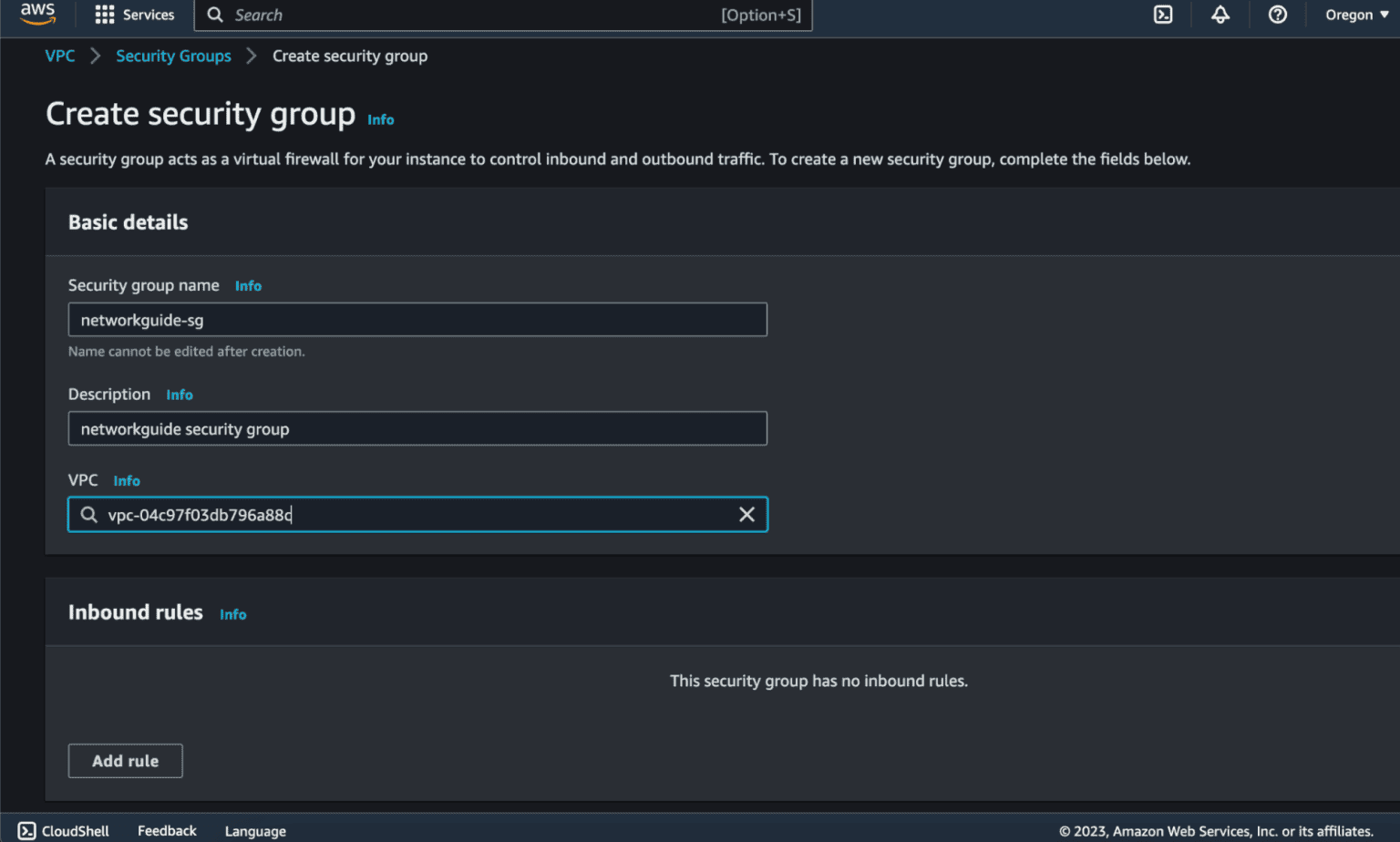Click the AWS home logo
This screenshot has height=842, width=1400.
coord(37,15)
